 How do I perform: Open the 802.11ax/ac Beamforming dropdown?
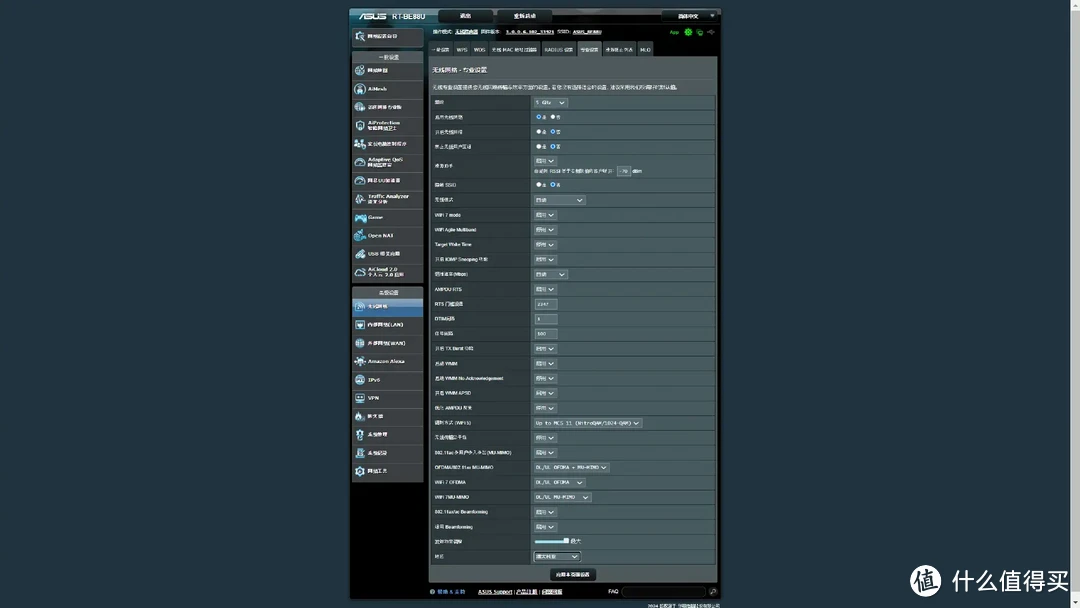[545, 512]
